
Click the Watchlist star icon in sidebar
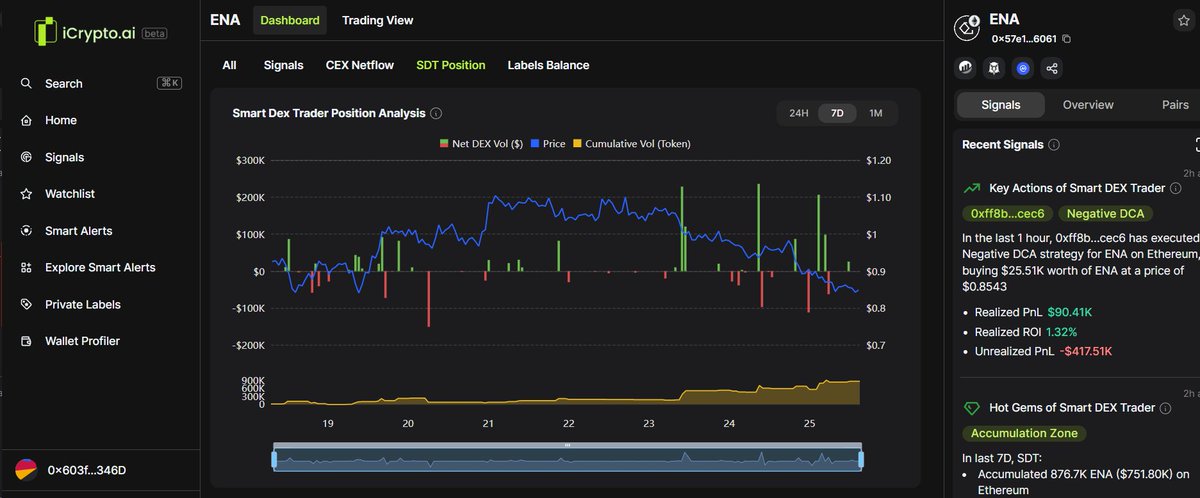pyautogui.click(x=27, y=194)
